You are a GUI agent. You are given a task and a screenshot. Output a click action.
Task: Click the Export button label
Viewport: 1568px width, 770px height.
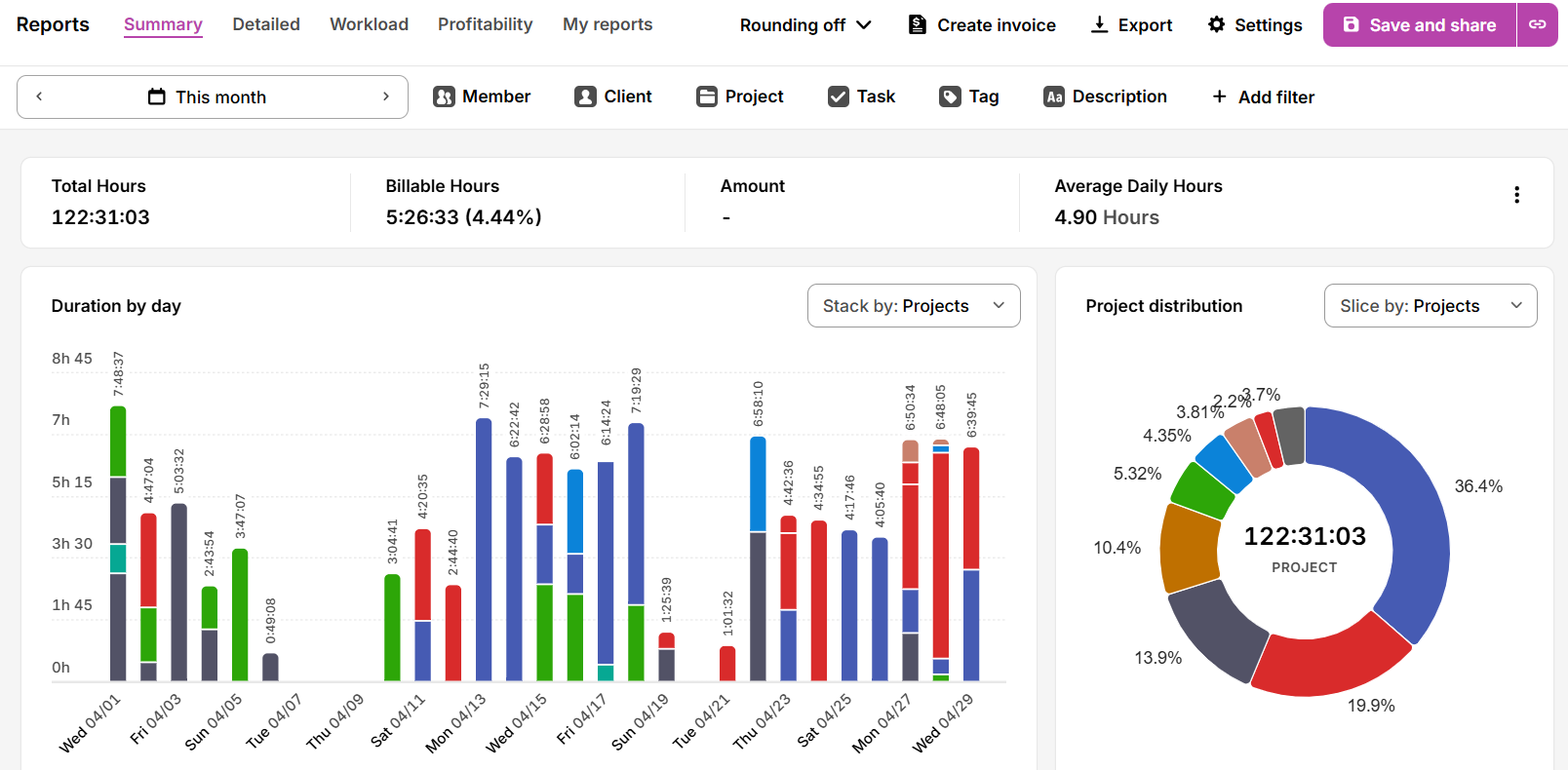coord(1146,25)
